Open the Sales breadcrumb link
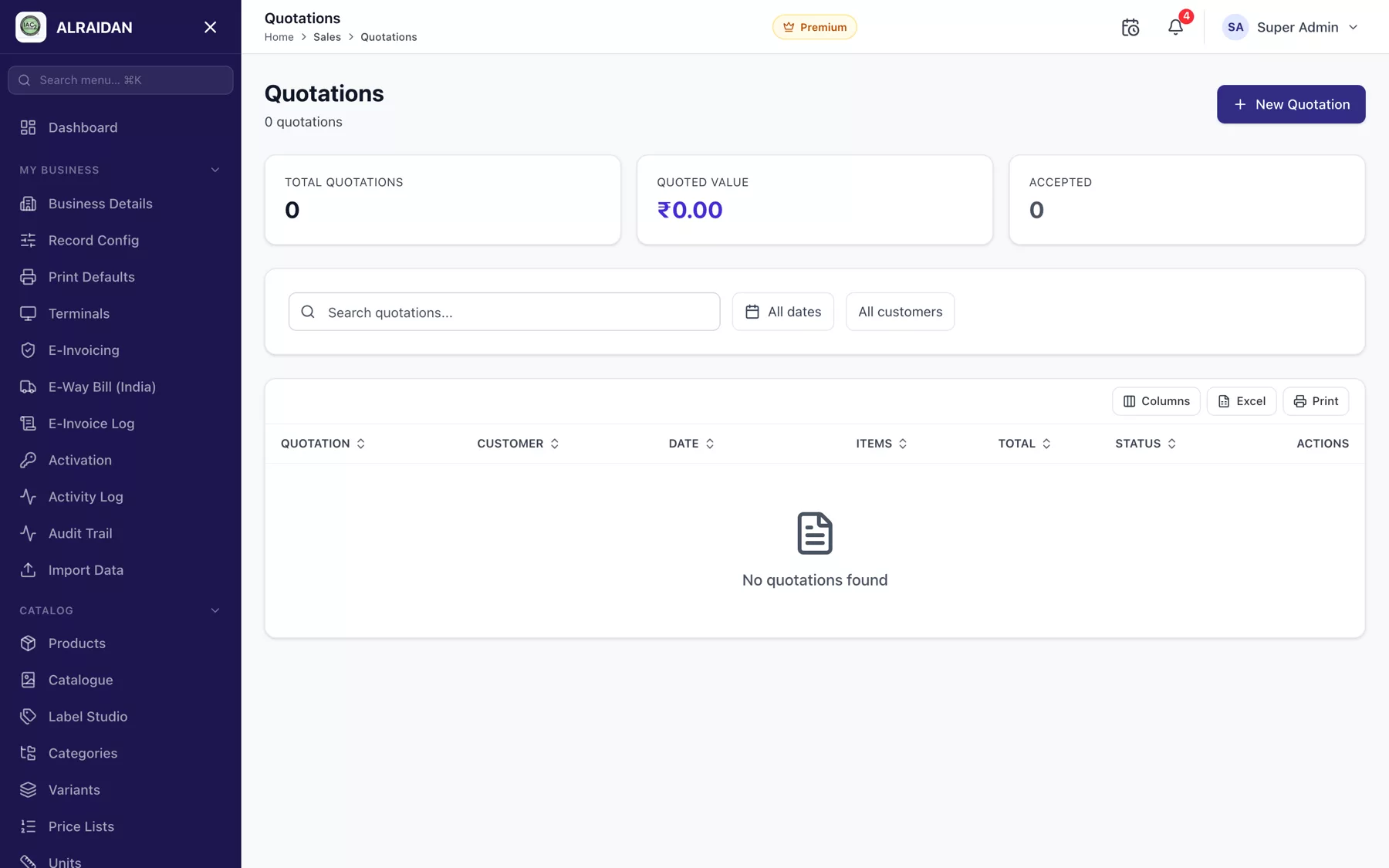1389x868 pixels. 327,37
